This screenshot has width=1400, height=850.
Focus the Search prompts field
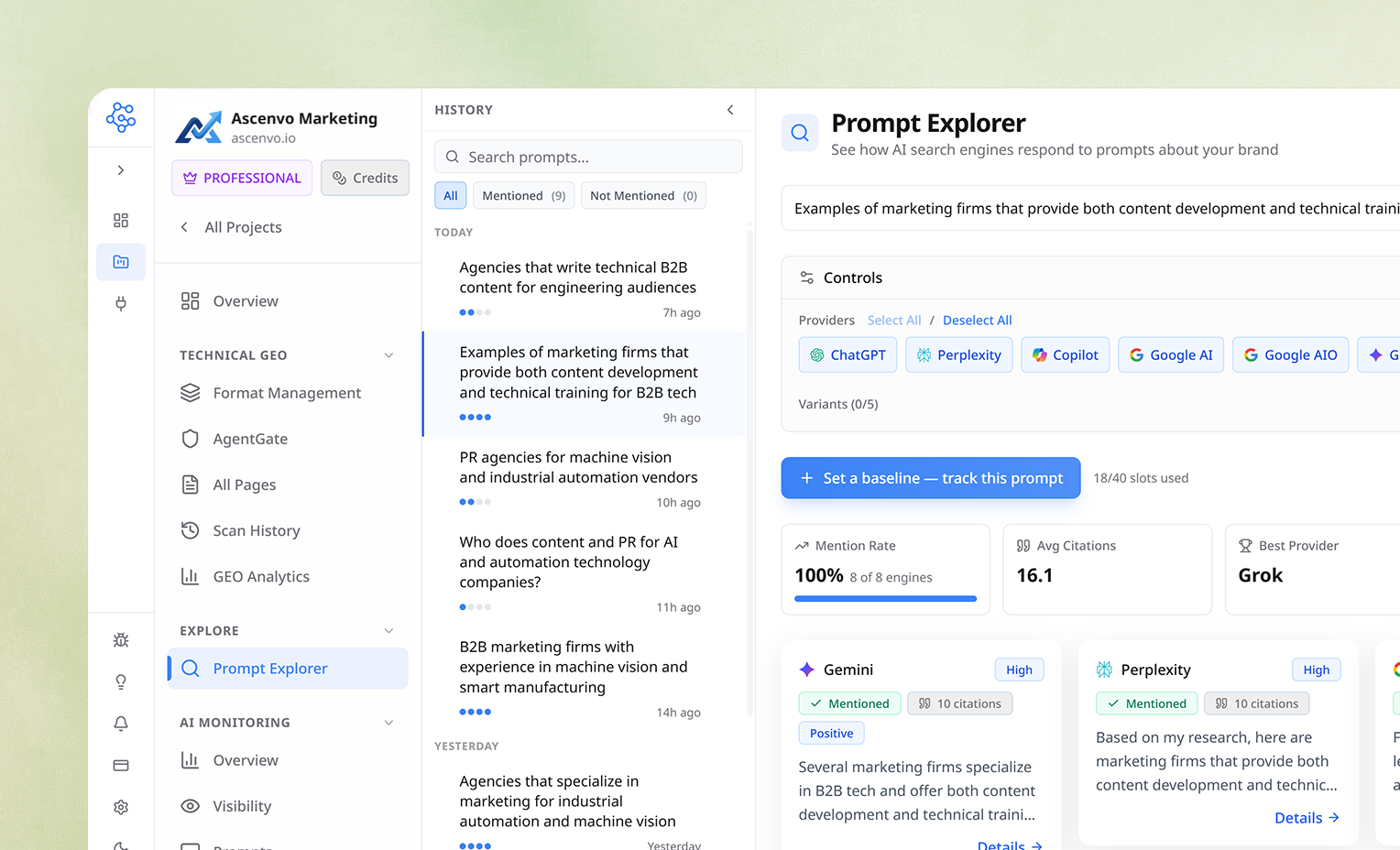588,157
